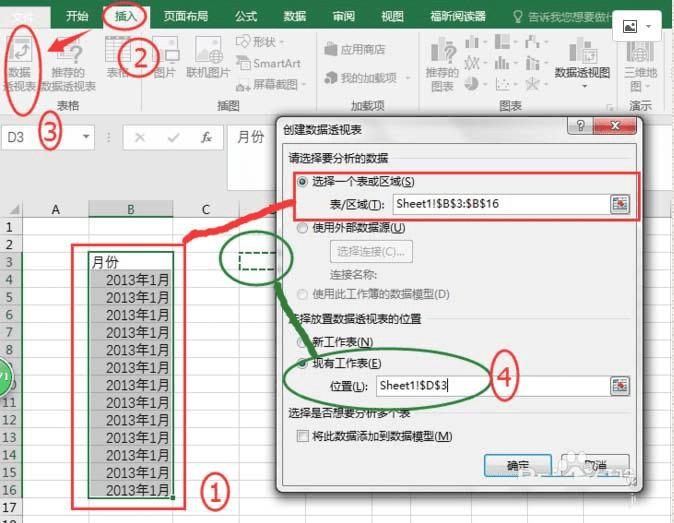The image size is (674, 523).
Task: Click the 取消 (Cancel) button
Action: pyautogui.click(x=595, y=465)
